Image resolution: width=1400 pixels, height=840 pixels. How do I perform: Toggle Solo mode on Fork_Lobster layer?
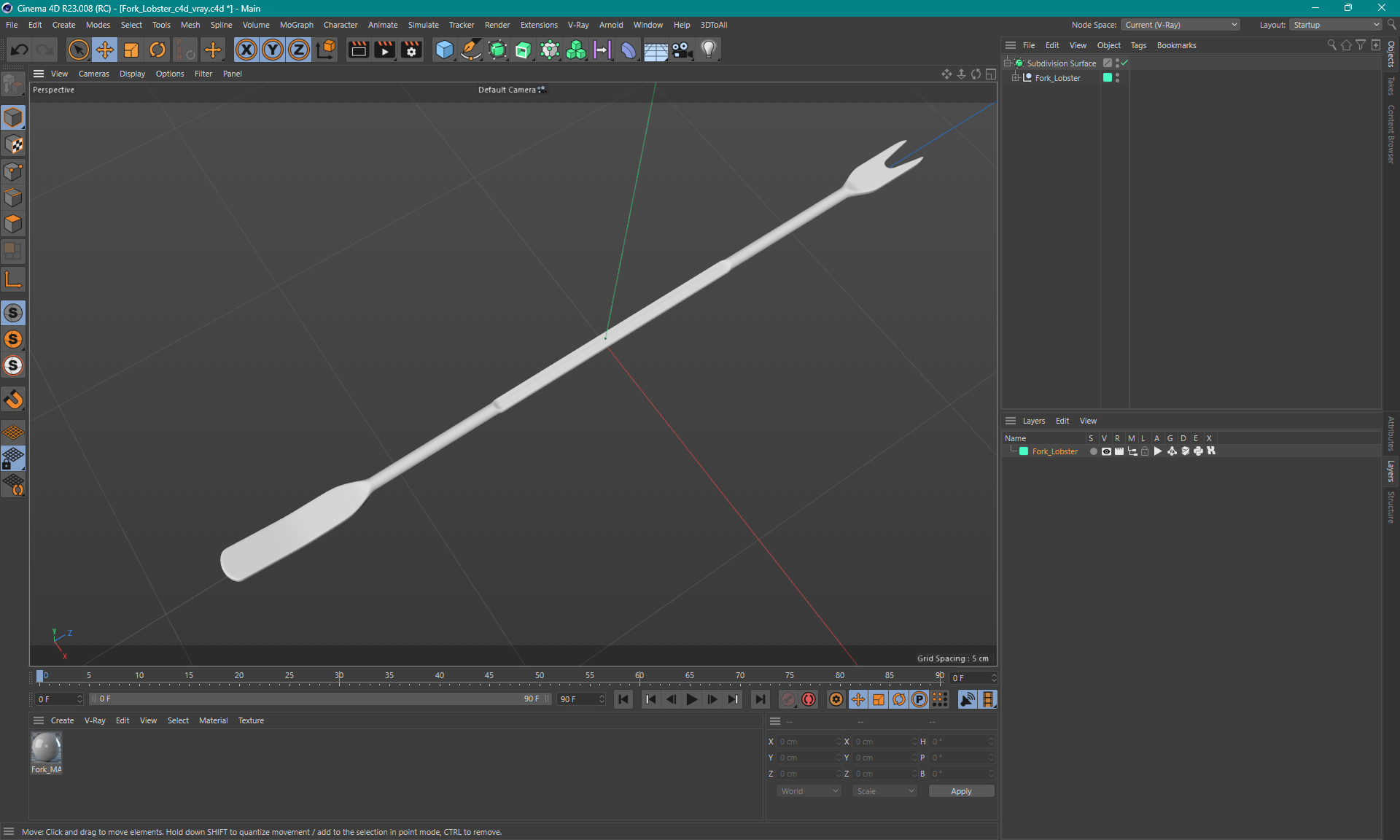point(1091,451)
